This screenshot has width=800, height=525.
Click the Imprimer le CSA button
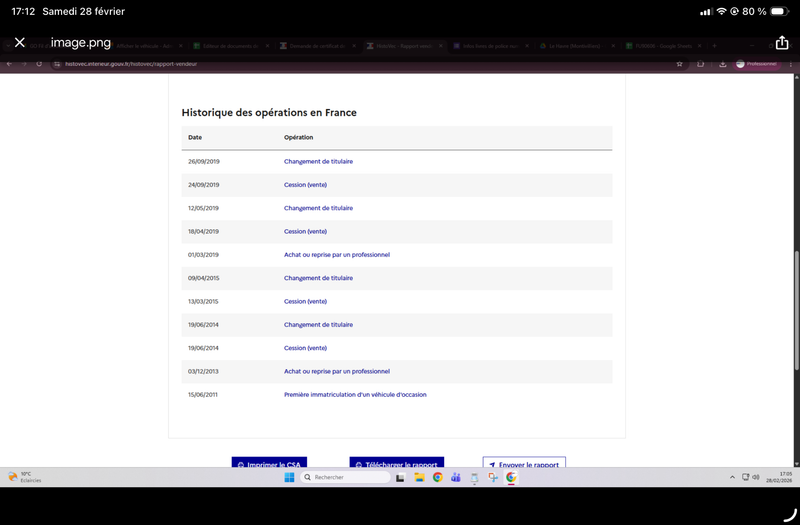269,465
